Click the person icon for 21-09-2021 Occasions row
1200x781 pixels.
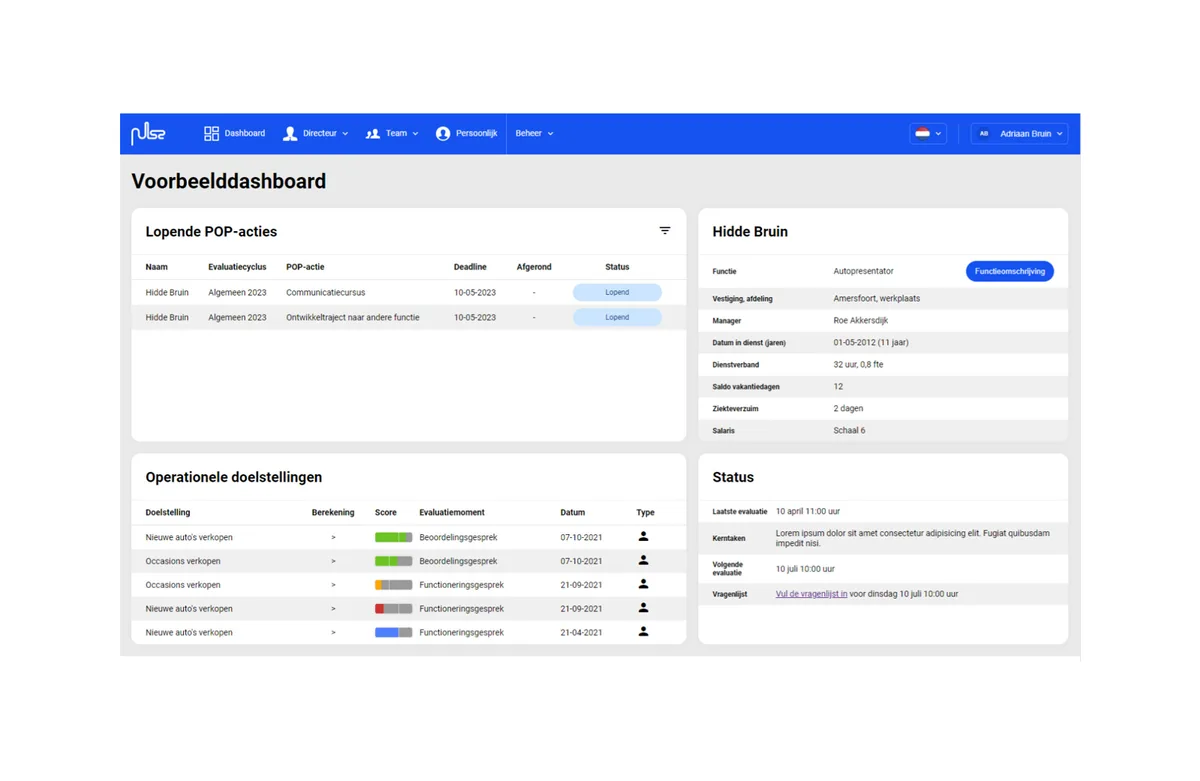point(644,584)
